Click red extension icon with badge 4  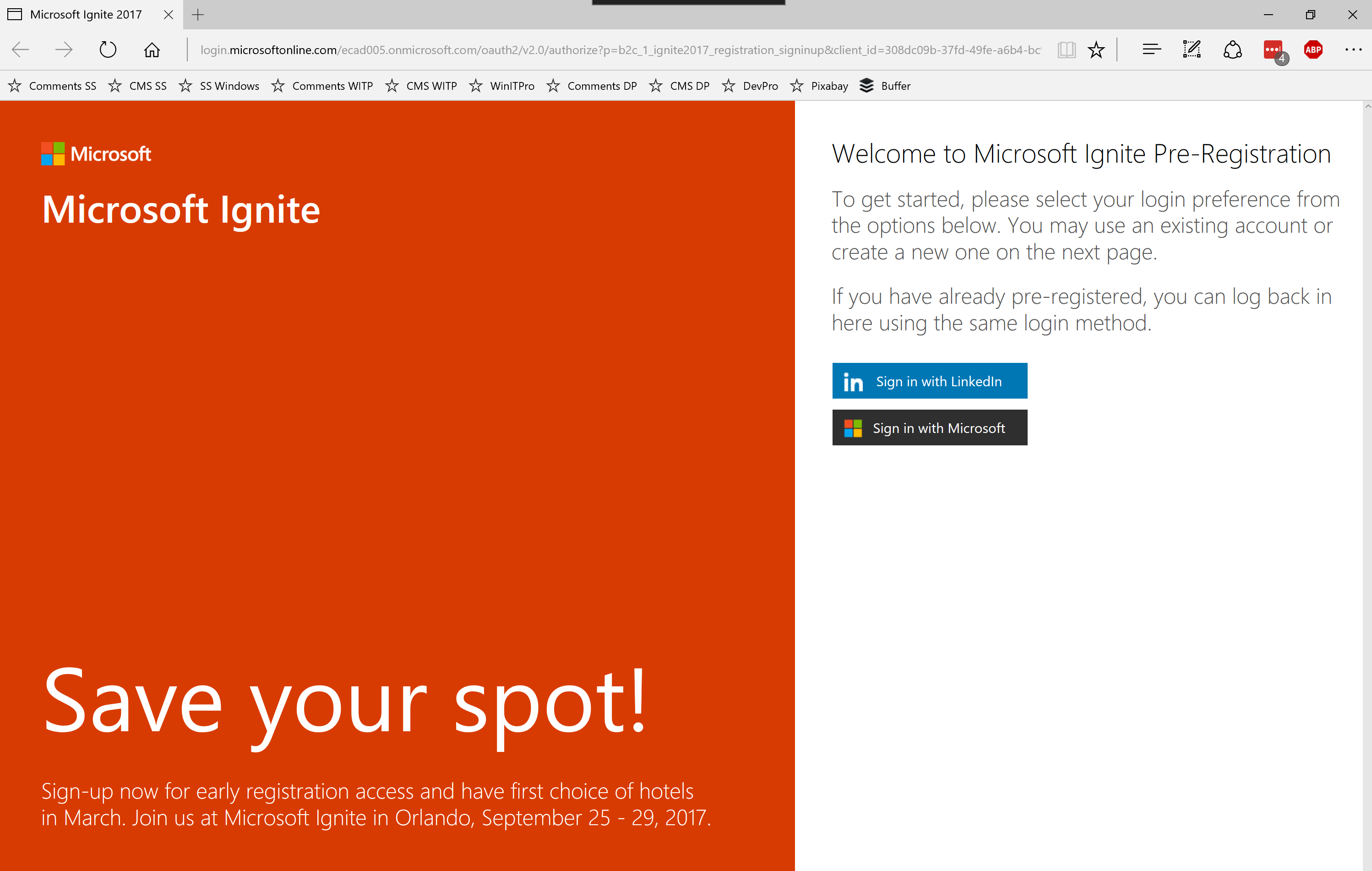[1273, 49]
